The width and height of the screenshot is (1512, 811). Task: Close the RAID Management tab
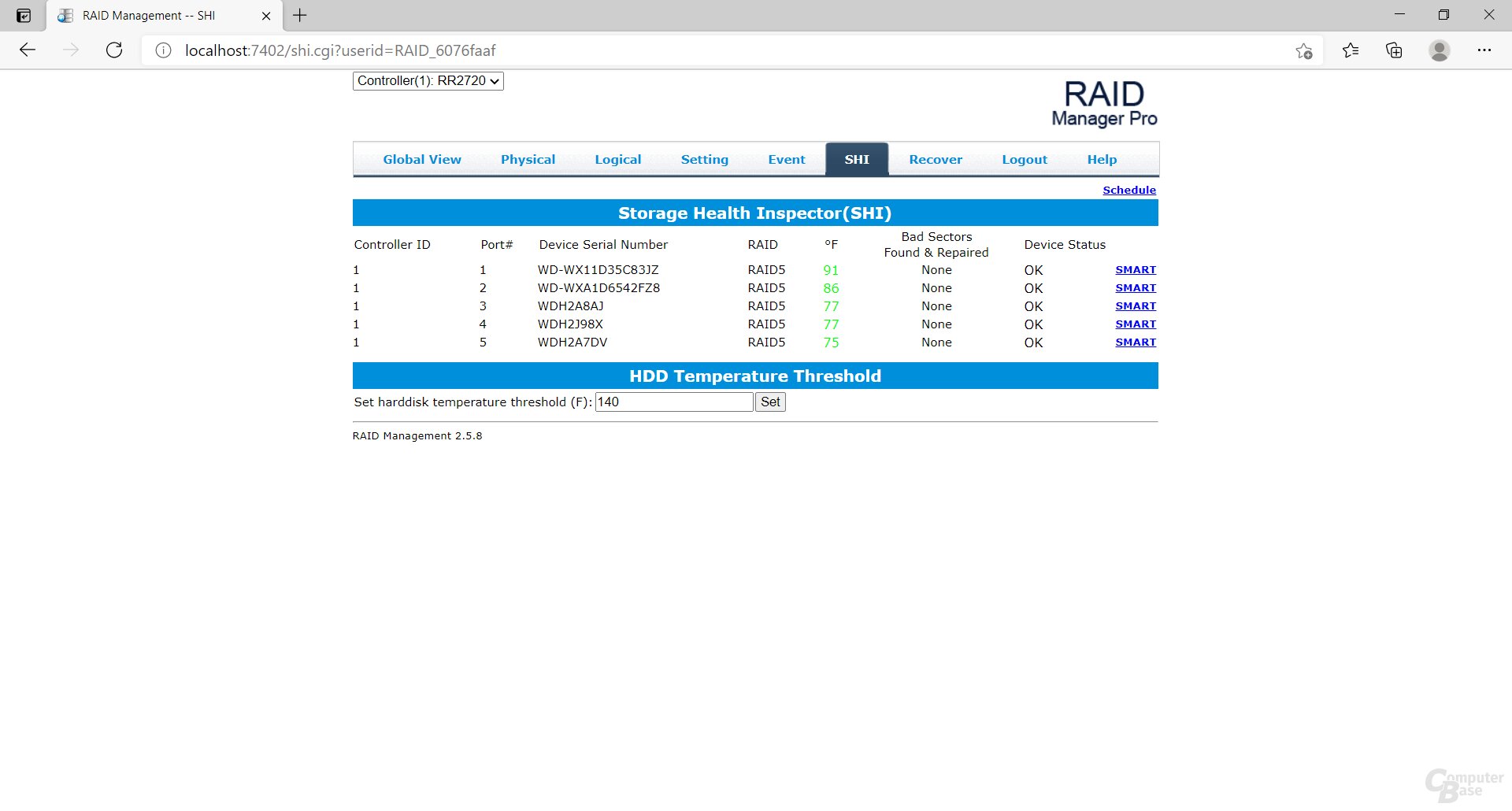point(266,16)
